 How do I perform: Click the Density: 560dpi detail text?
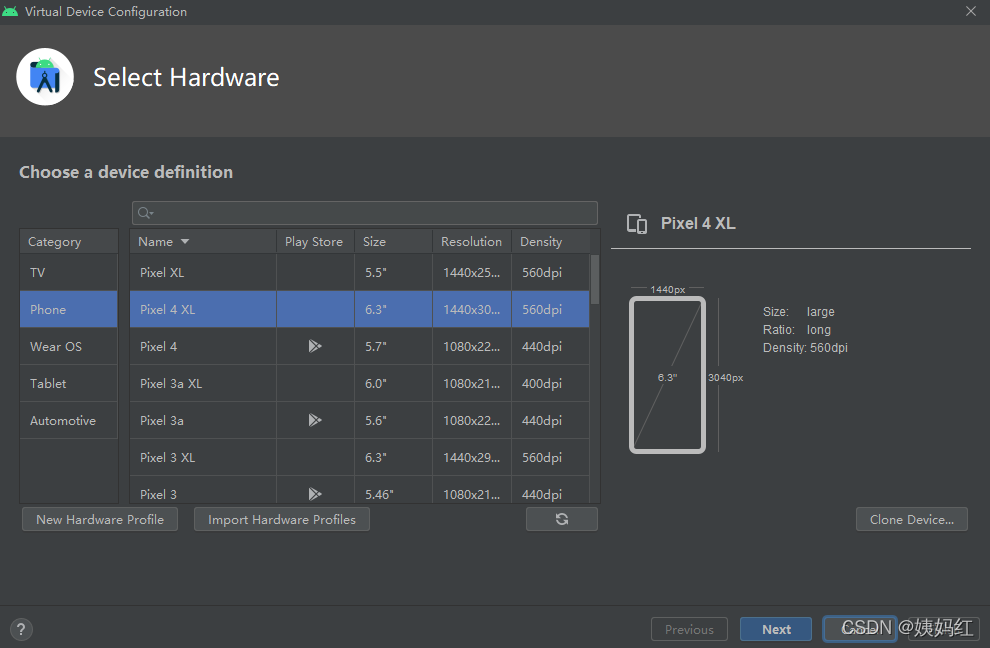click(x=805, y=347)
